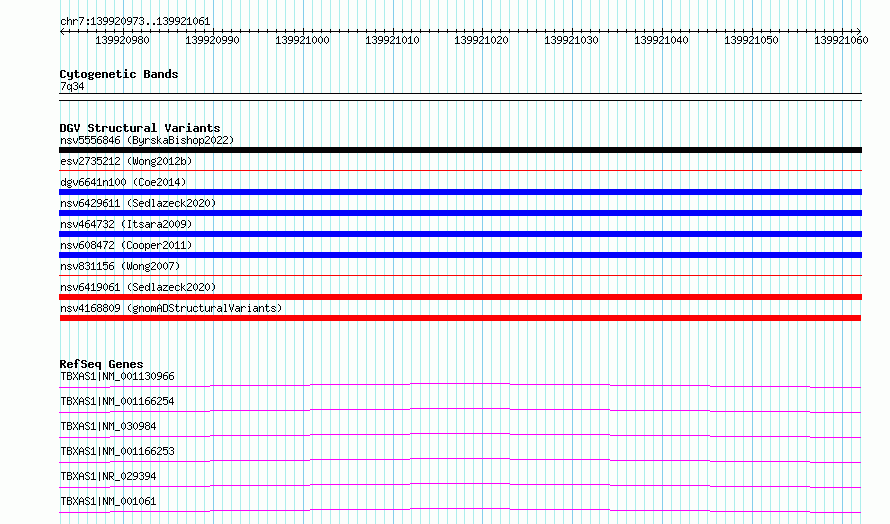Open esv2735212 (Wong2012b) variant label
The height and width of the screenshot is (524, 890).
126,161
